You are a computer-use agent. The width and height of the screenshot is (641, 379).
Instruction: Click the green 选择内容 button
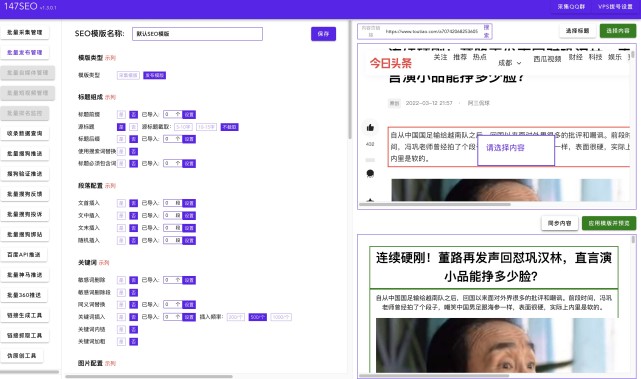click(x=618, y=31)
